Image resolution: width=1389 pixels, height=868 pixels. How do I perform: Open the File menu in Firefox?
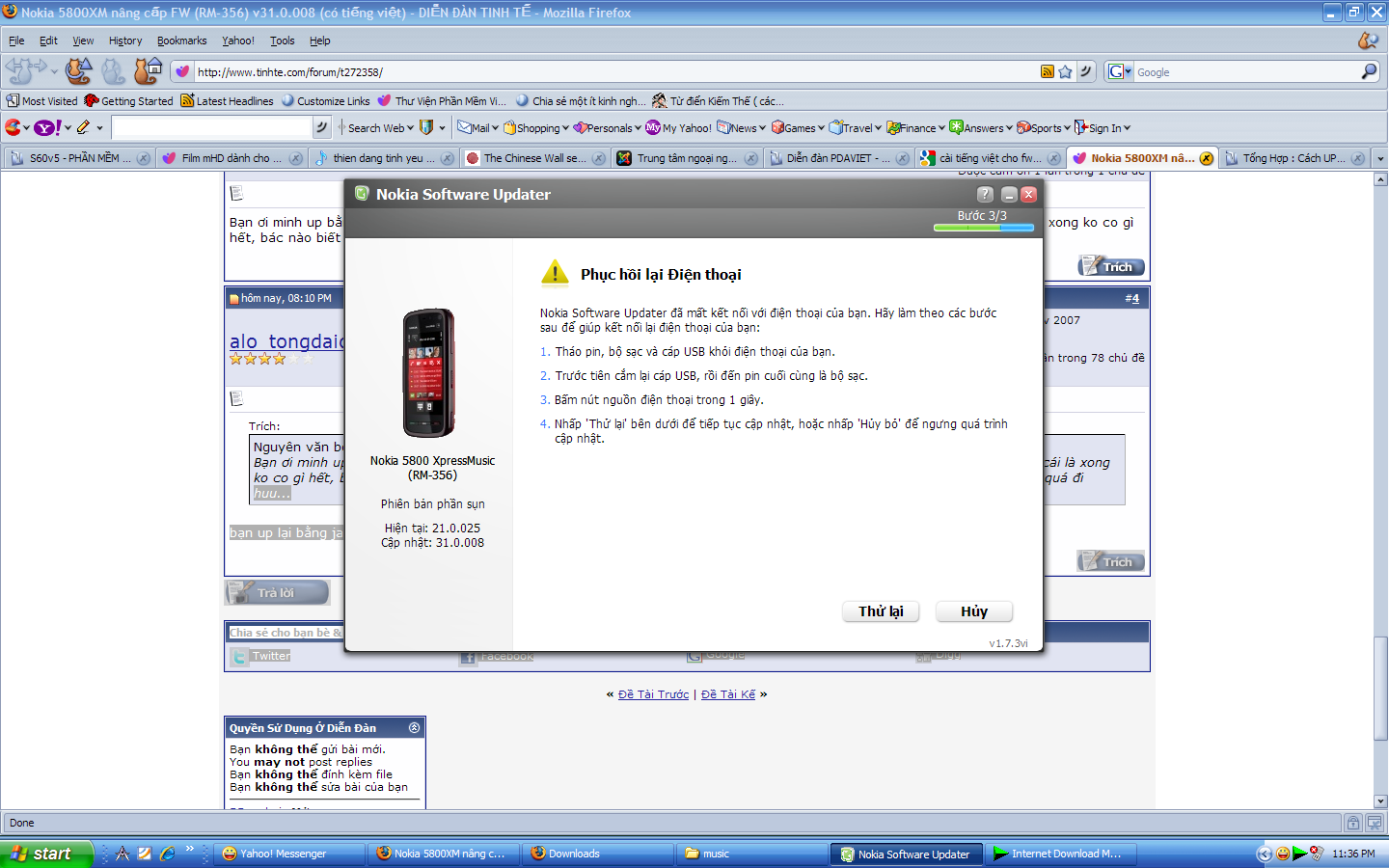click(16, 41)
